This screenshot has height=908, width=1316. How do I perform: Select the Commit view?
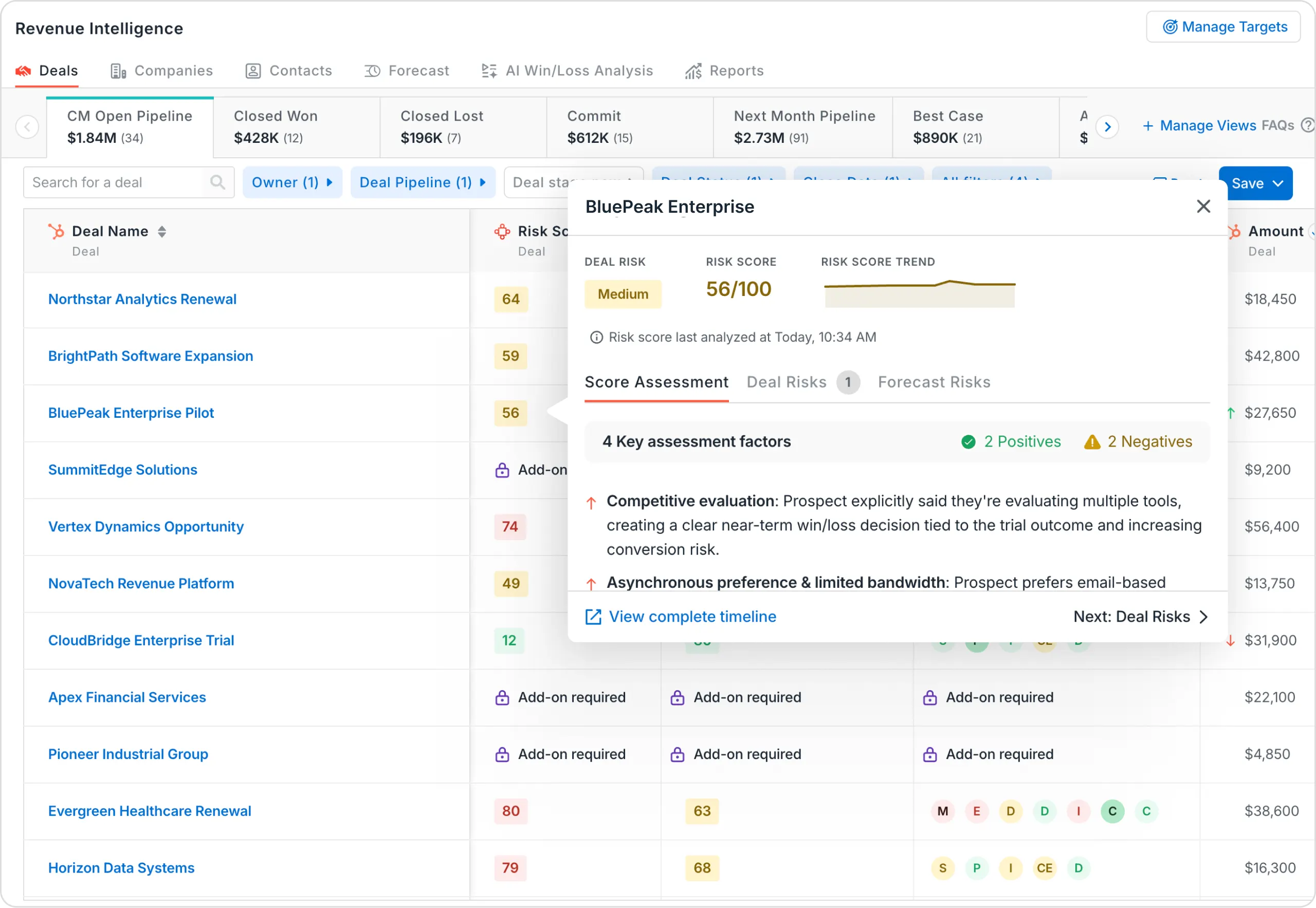pyautogui.click(x=630, y=127)
